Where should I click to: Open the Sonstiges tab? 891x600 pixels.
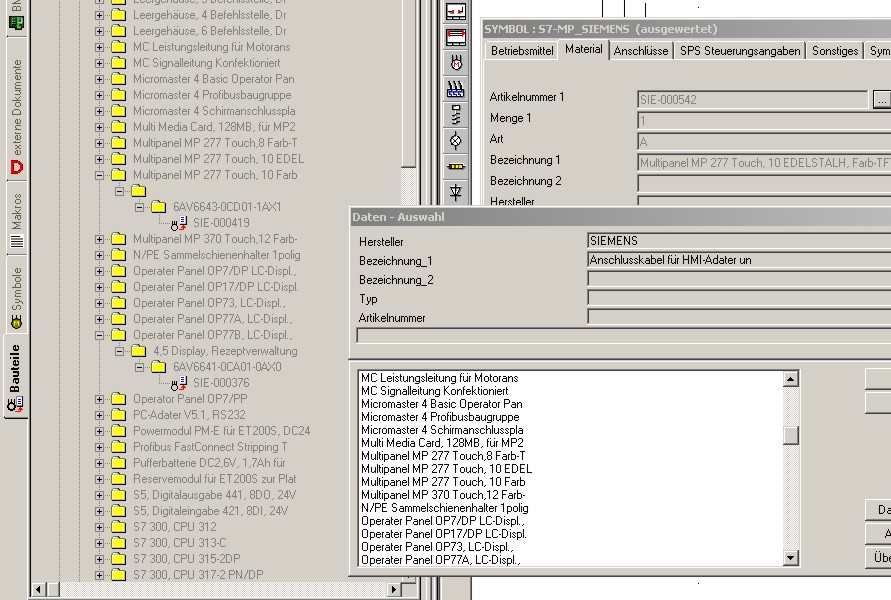835,51
